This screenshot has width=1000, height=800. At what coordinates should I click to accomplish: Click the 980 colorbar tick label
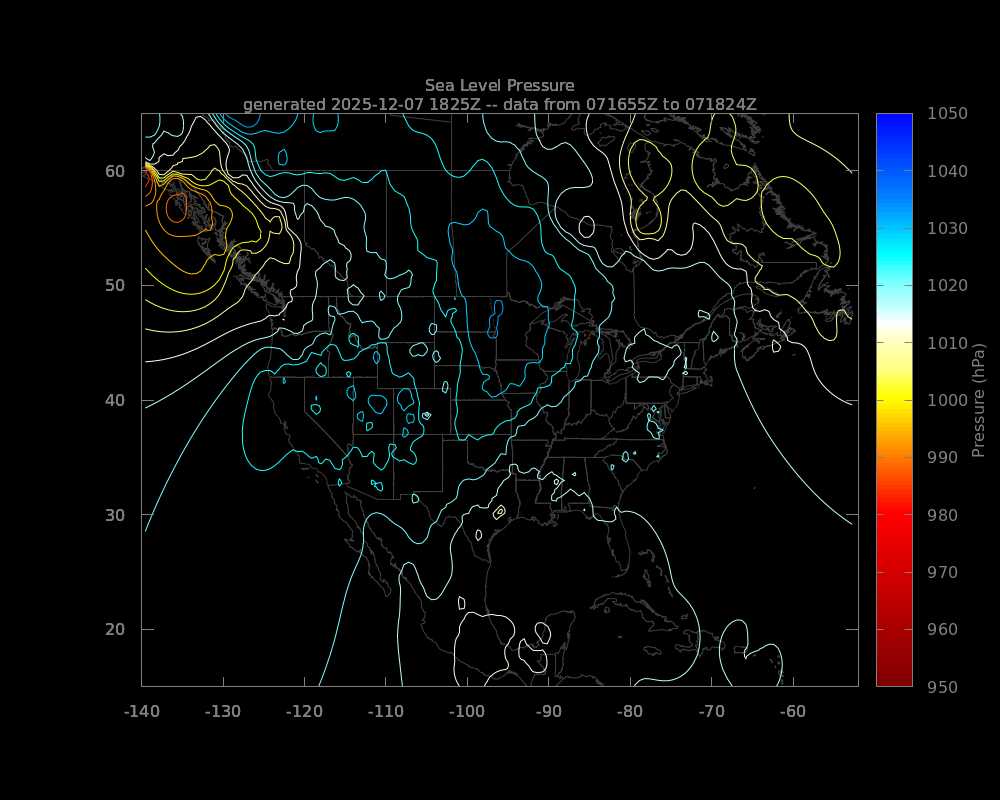943,515
